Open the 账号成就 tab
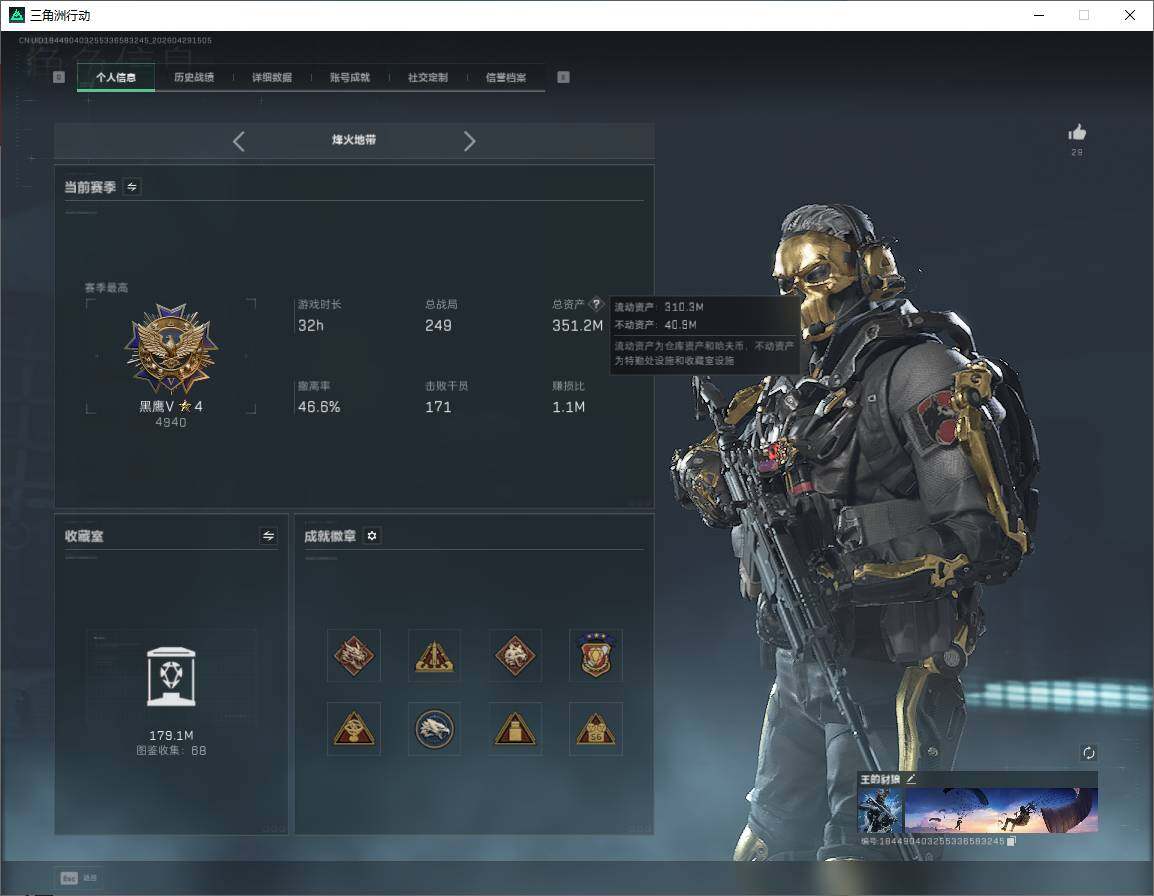 [x=350, y=77]
